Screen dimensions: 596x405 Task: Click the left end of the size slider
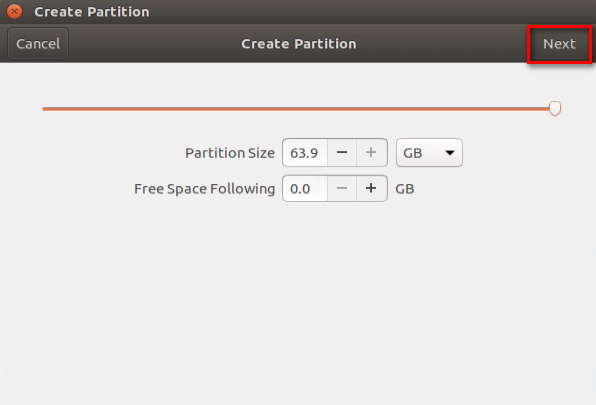(44, 109)
